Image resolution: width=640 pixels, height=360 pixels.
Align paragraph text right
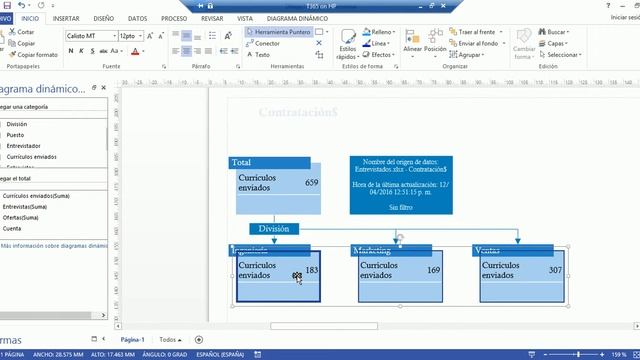[198, 51]
